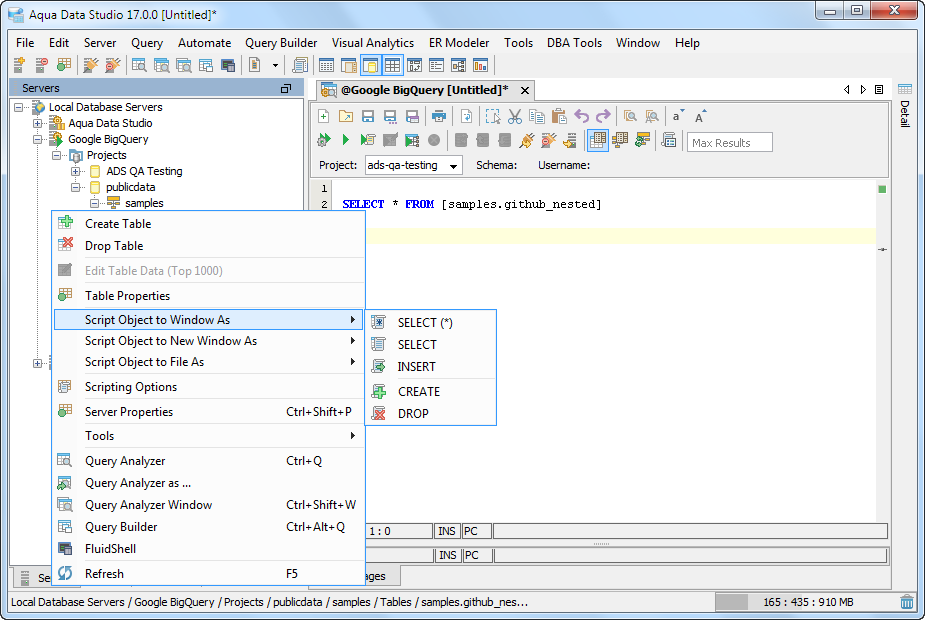Choose Refresh in the context menu
This screenshot has width=925, height=620.
tap(209, 573)
